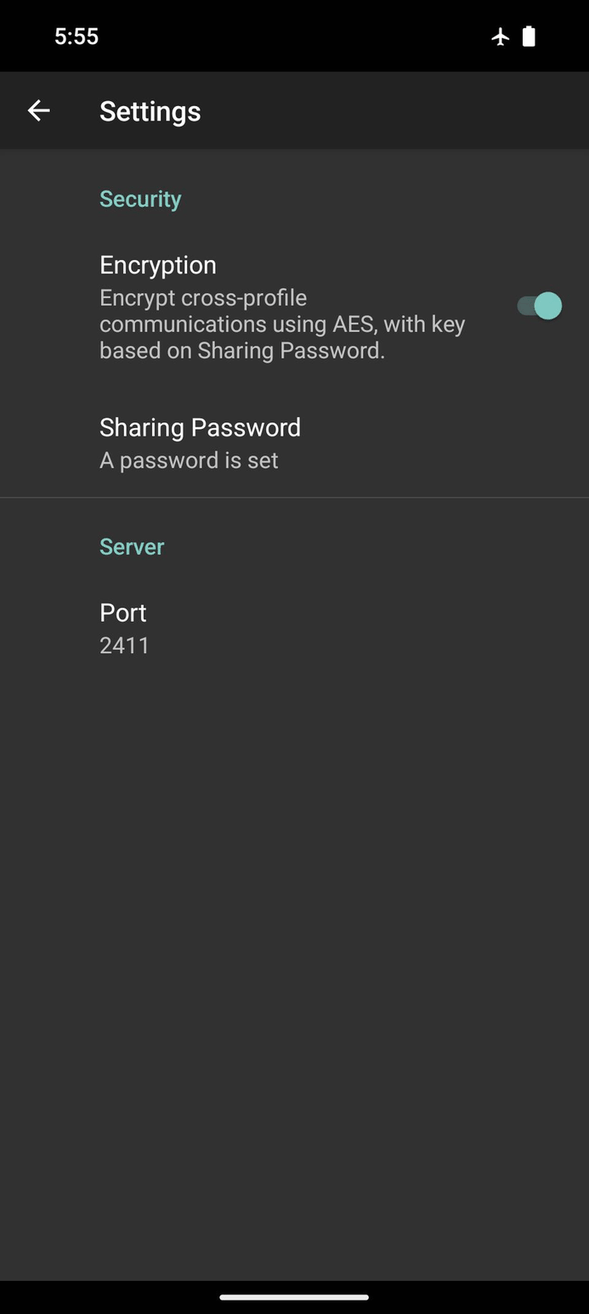Tap 'A password is set' subtitle
This screenshot has height=1314, width=589.
(x=188, y=460)
